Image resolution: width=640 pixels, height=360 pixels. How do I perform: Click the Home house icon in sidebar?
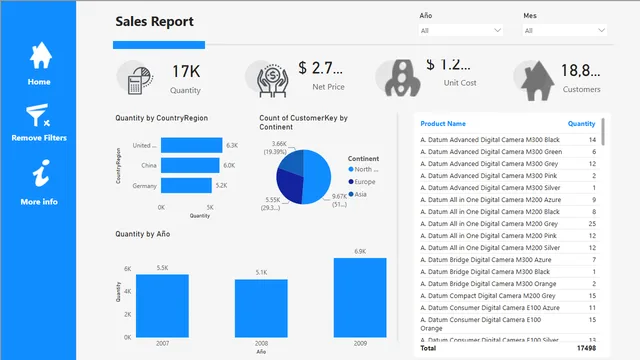[40, 56]
